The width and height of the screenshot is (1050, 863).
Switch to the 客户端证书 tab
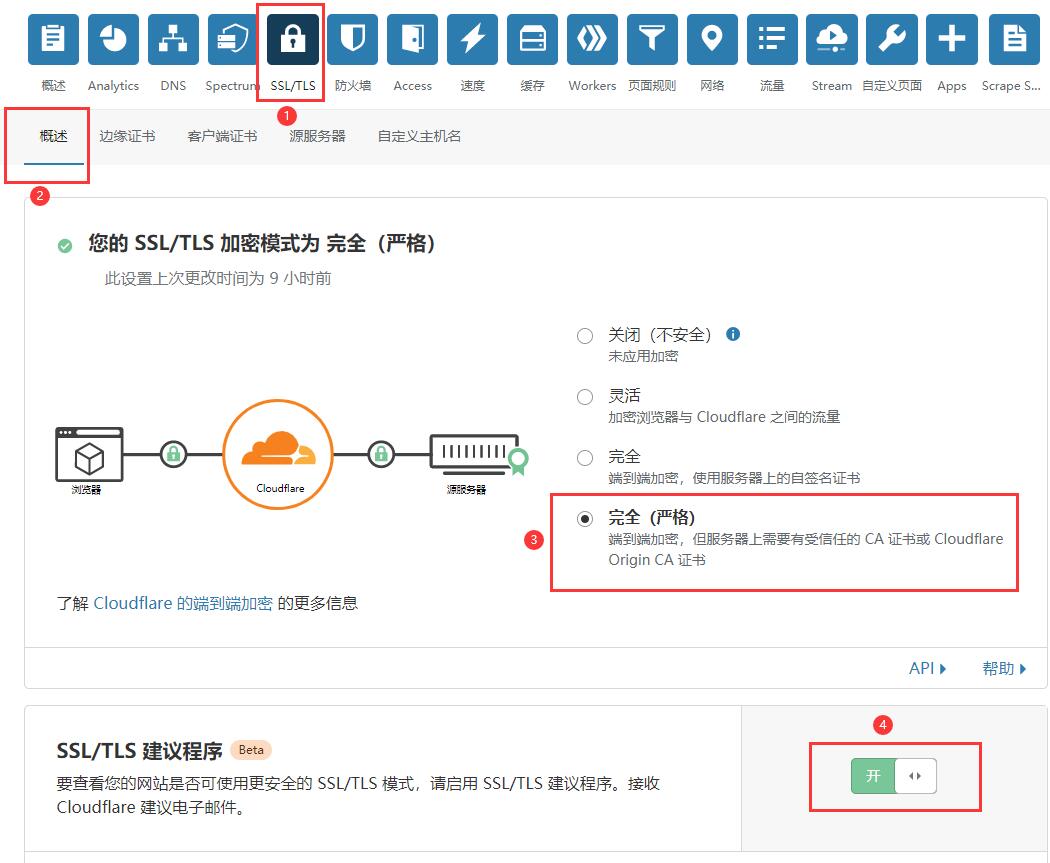point(222,137)
